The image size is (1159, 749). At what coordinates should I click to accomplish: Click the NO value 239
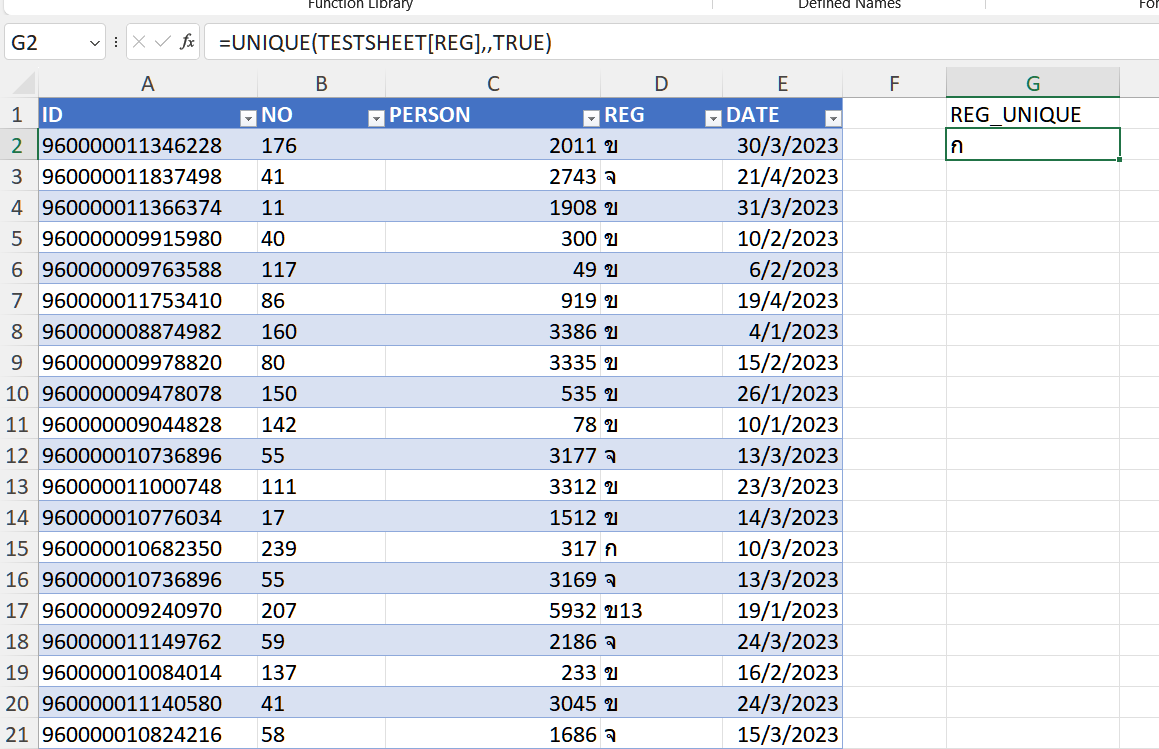point(322,549)
